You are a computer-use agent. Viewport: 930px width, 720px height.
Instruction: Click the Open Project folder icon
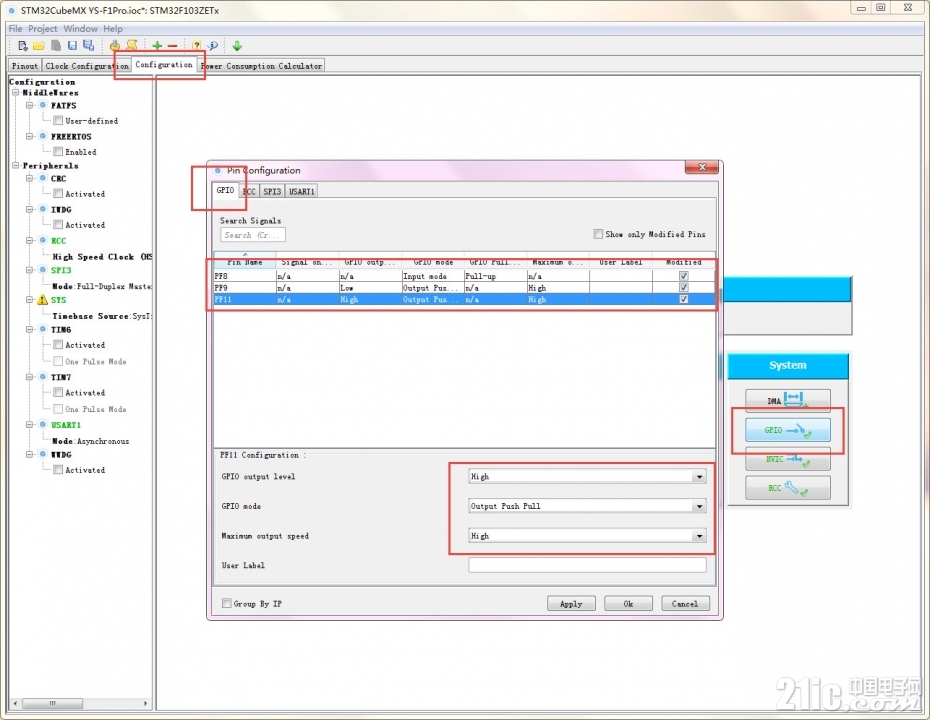click(x=39, y=46)
